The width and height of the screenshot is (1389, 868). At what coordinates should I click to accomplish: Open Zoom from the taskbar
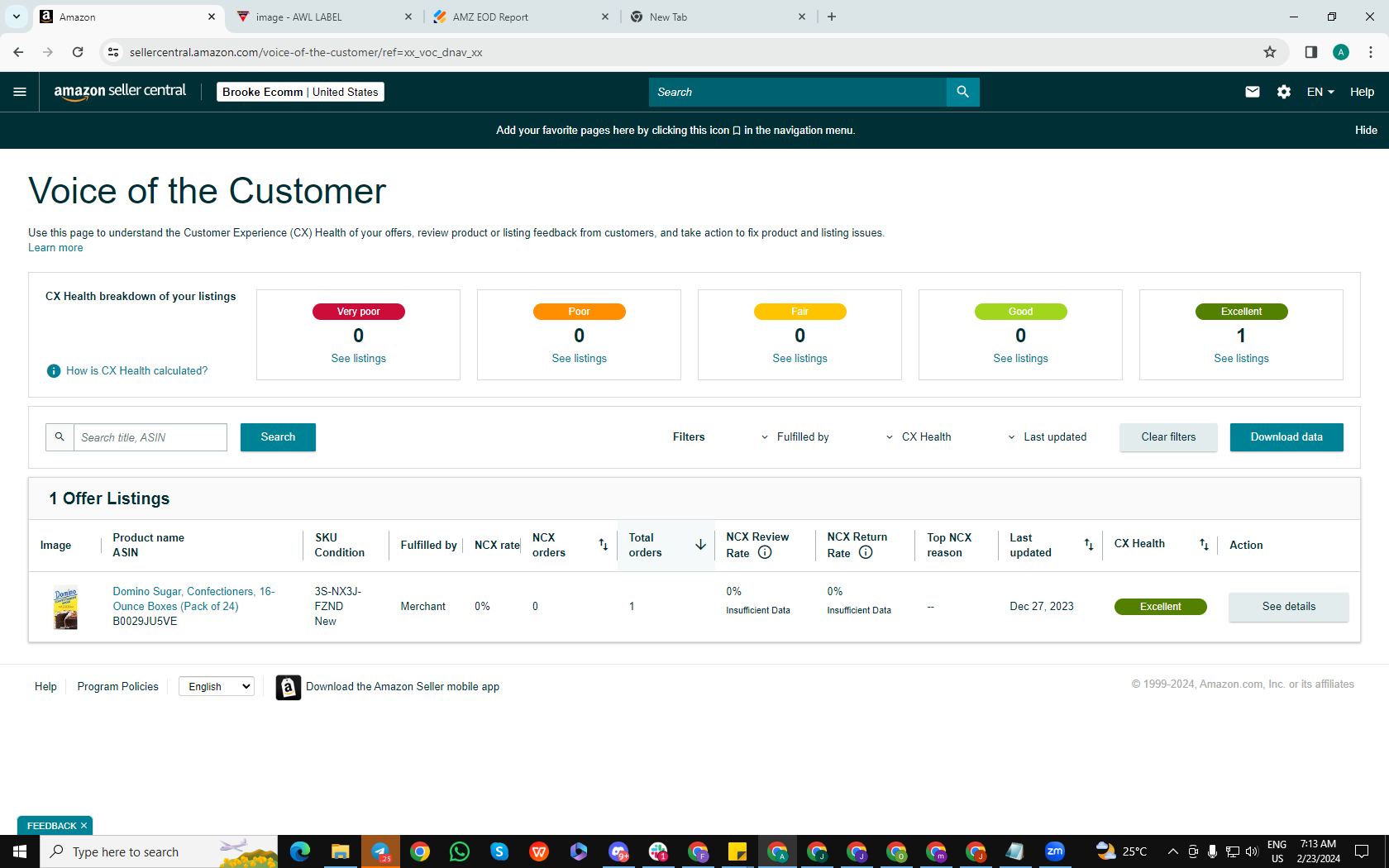1055,851
